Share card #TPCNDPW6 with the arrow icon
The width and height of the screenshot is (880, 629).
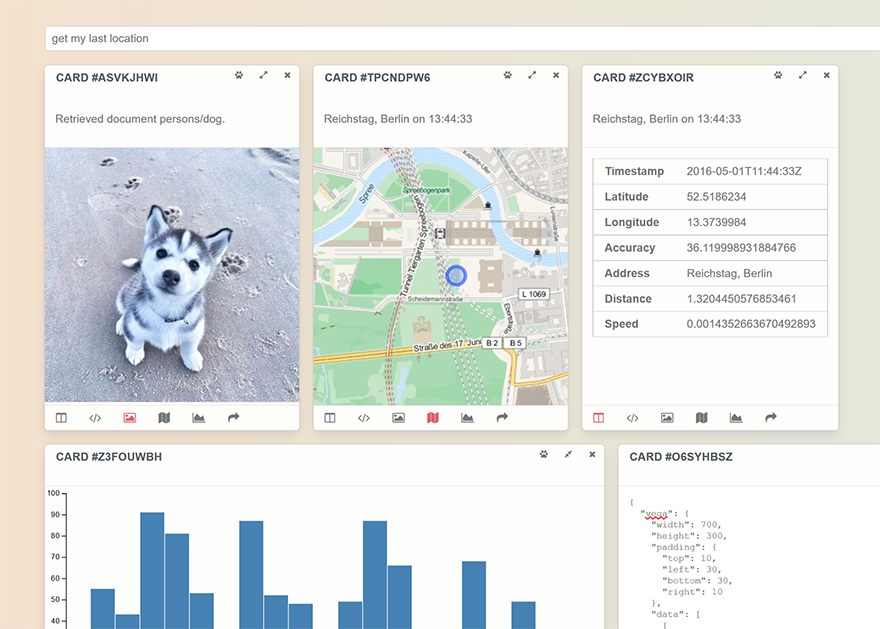(x=502, y=417)
